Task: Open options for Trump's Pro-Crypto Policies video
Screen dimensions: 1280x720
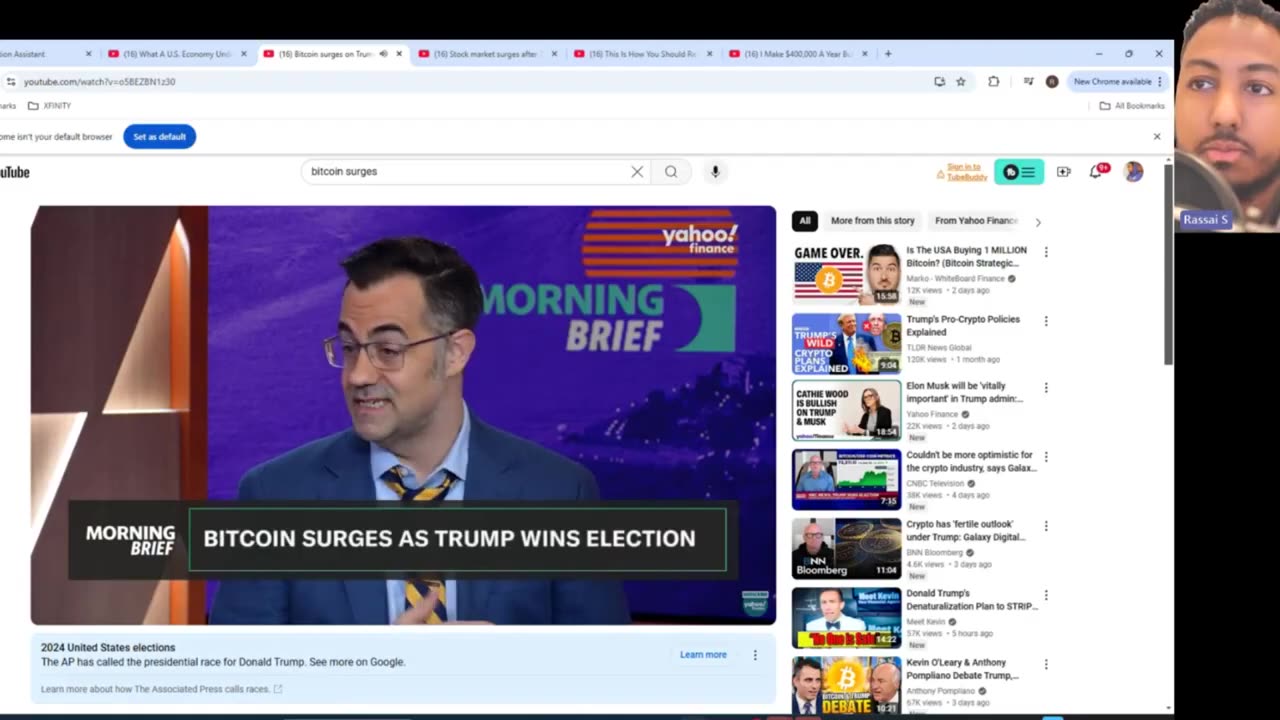Action: (1046, 321)
